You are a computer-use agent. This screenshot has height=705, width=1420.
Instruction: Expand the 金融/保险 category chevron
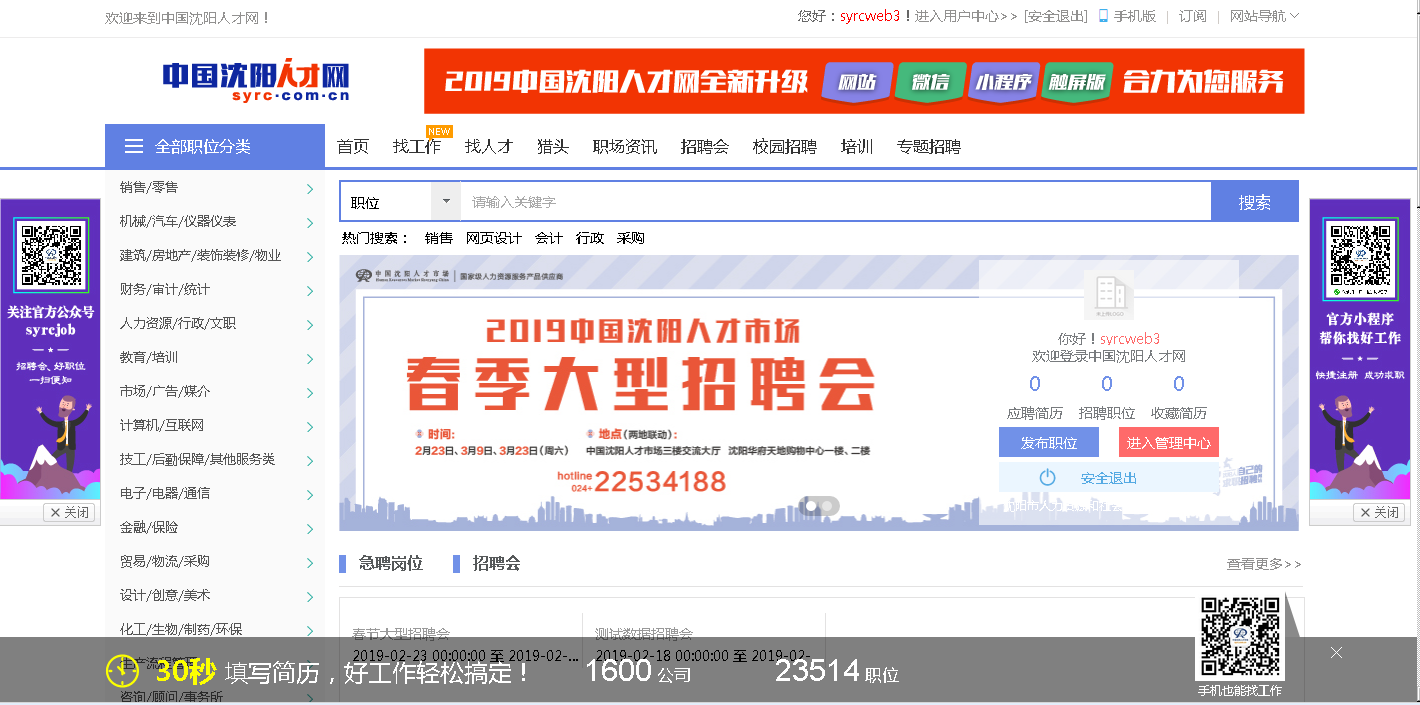pyautogui.click(x=310, y=529)
